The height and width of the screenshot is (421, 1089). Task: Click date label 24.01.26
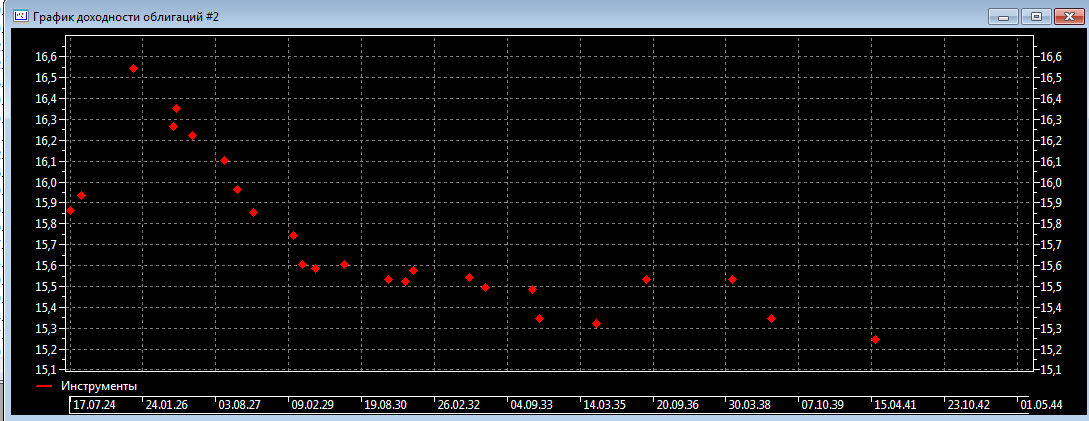tap(167, 404)
